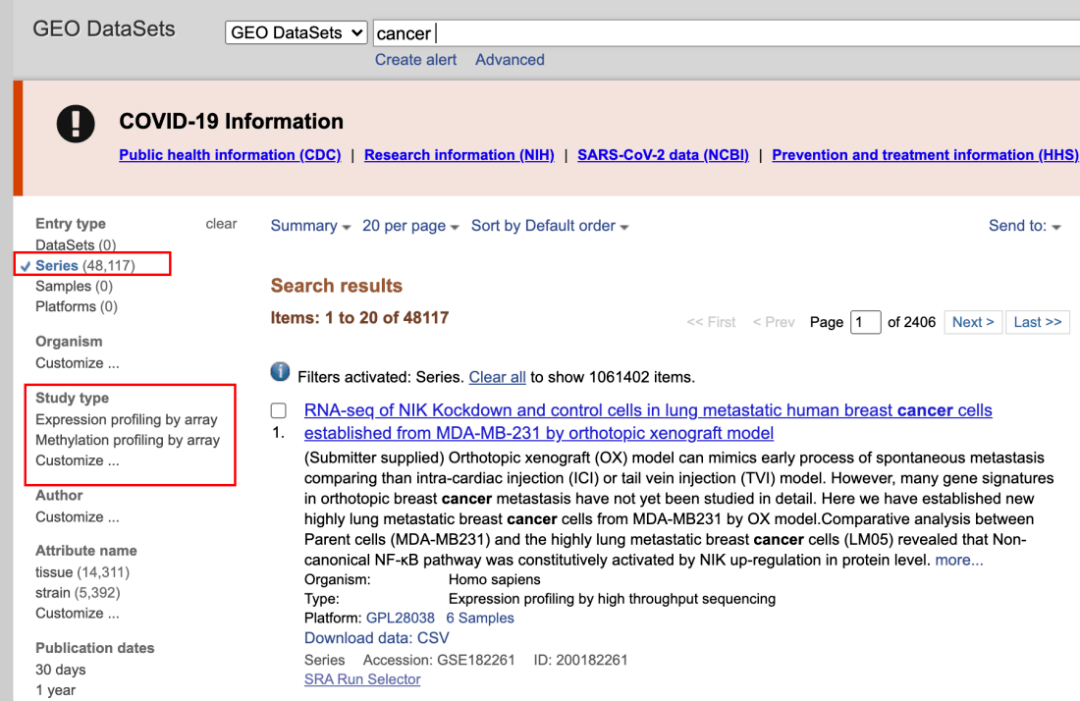Click Items: 1 to 20 of 48117 text
This screenshot has width=1080, height=701.
(360, 317)
